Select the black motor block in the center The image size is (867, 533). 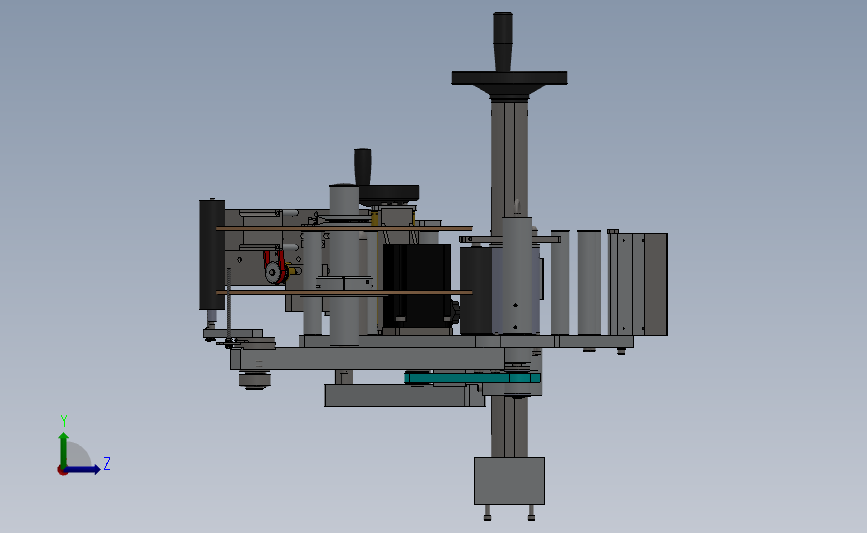point(417,286)
